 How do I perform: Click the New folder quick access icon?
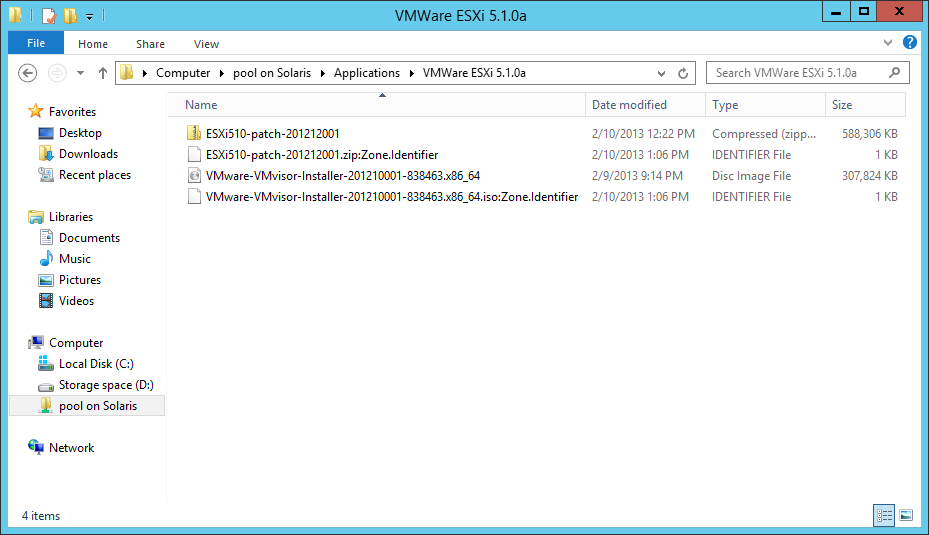pyautogui.click(x=71, y=15)
